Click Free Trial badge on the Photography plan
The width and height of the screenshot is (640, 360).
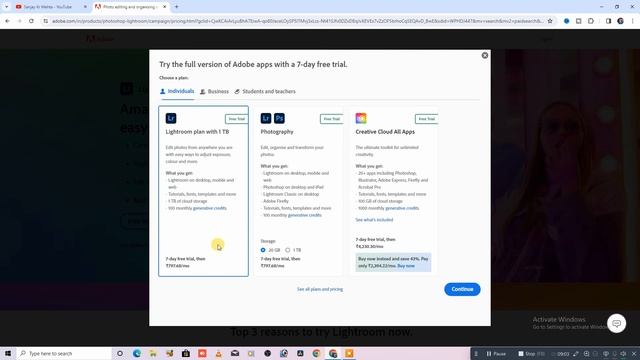pyautogui.click(x=331, y=119)
